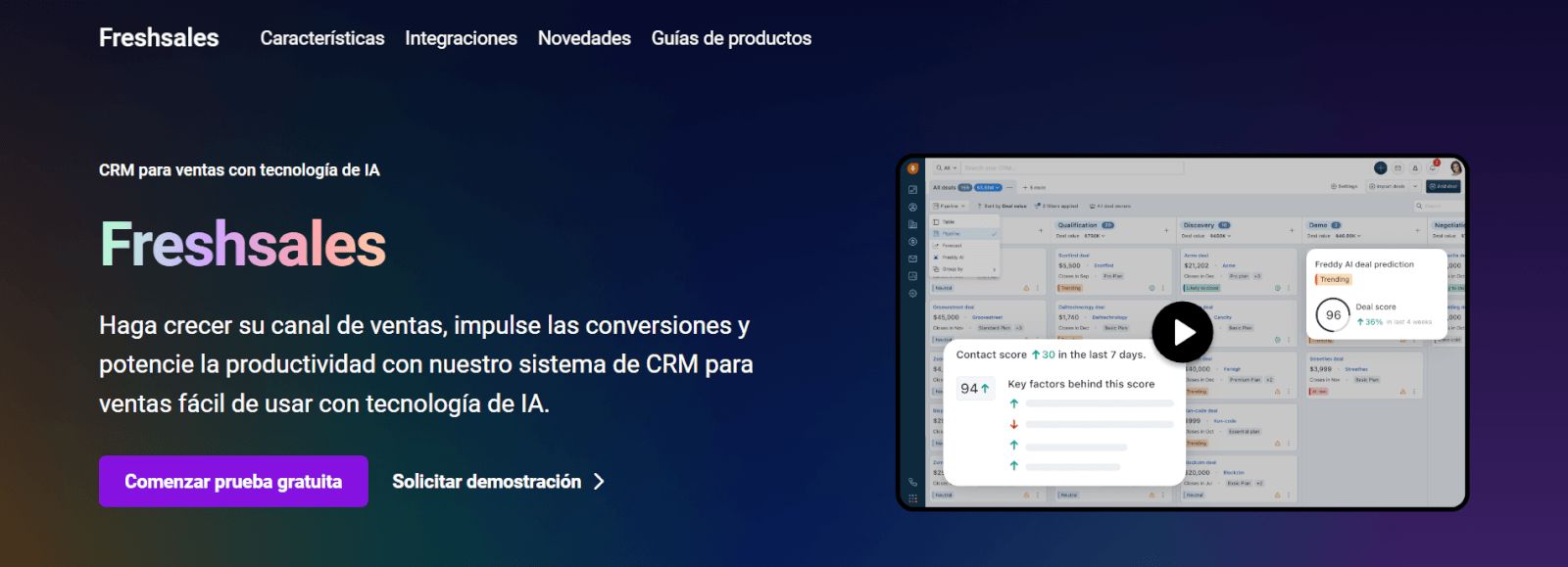Image resolution: width=1568 pixels, height=567 pixels.
Task: Click the dark round plus icon in the CRM top bar
Action: click(1381, 167)
